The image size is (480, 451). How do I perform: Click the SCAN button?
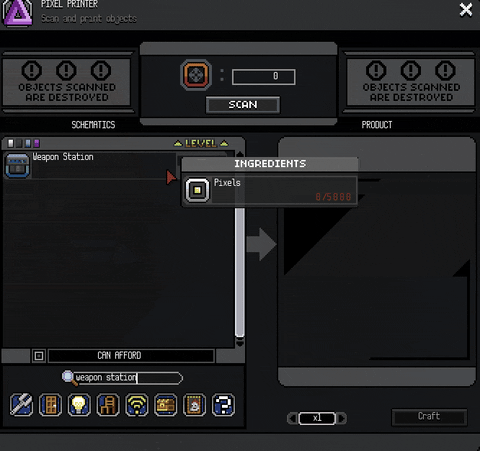point(243,105)
